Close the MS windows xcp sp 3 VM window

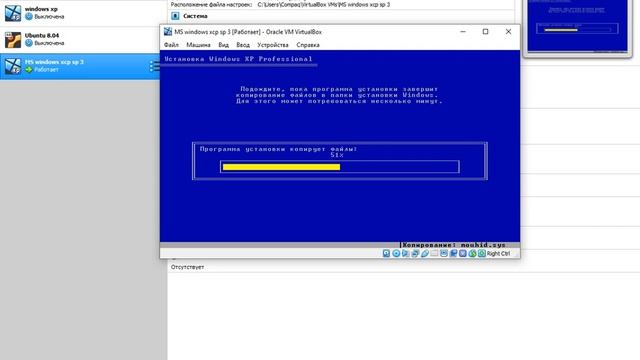(x=508, y=31)
